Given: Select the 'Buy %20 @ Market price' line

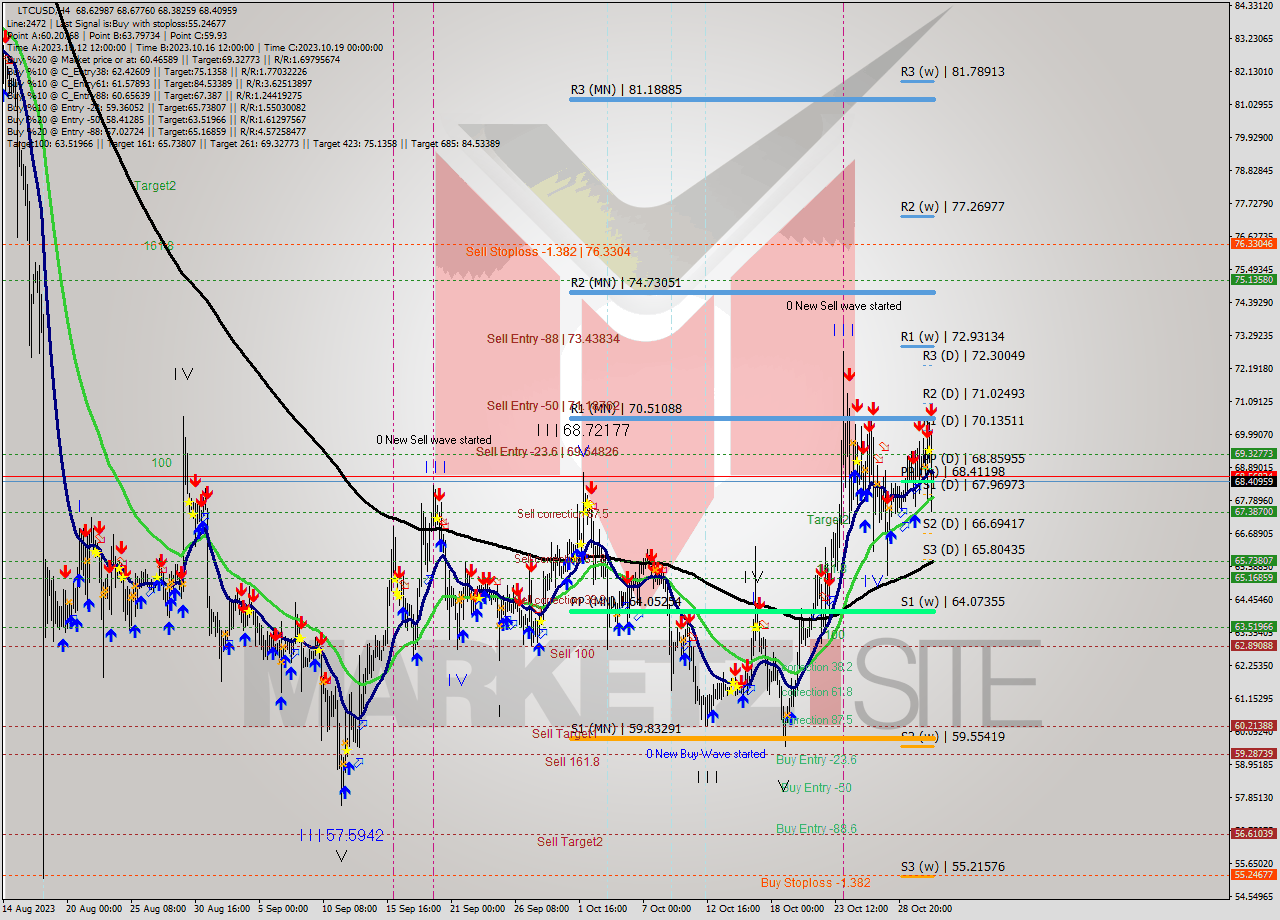Looking at the screenshot, I should click(x=173, y=59).
